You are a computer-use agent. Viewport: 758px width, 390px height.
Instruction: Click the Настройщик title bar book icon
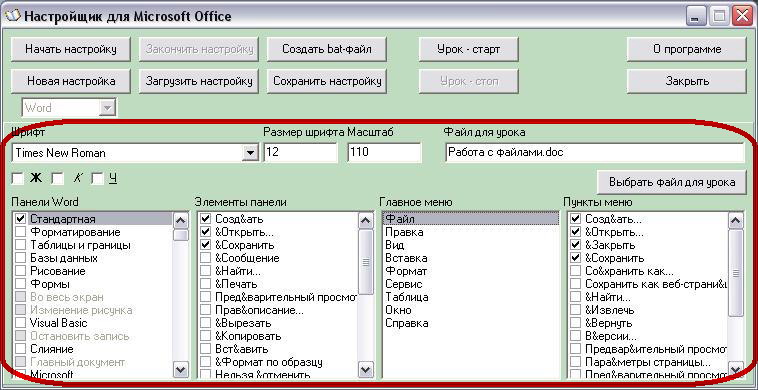[x=13, y=16]
